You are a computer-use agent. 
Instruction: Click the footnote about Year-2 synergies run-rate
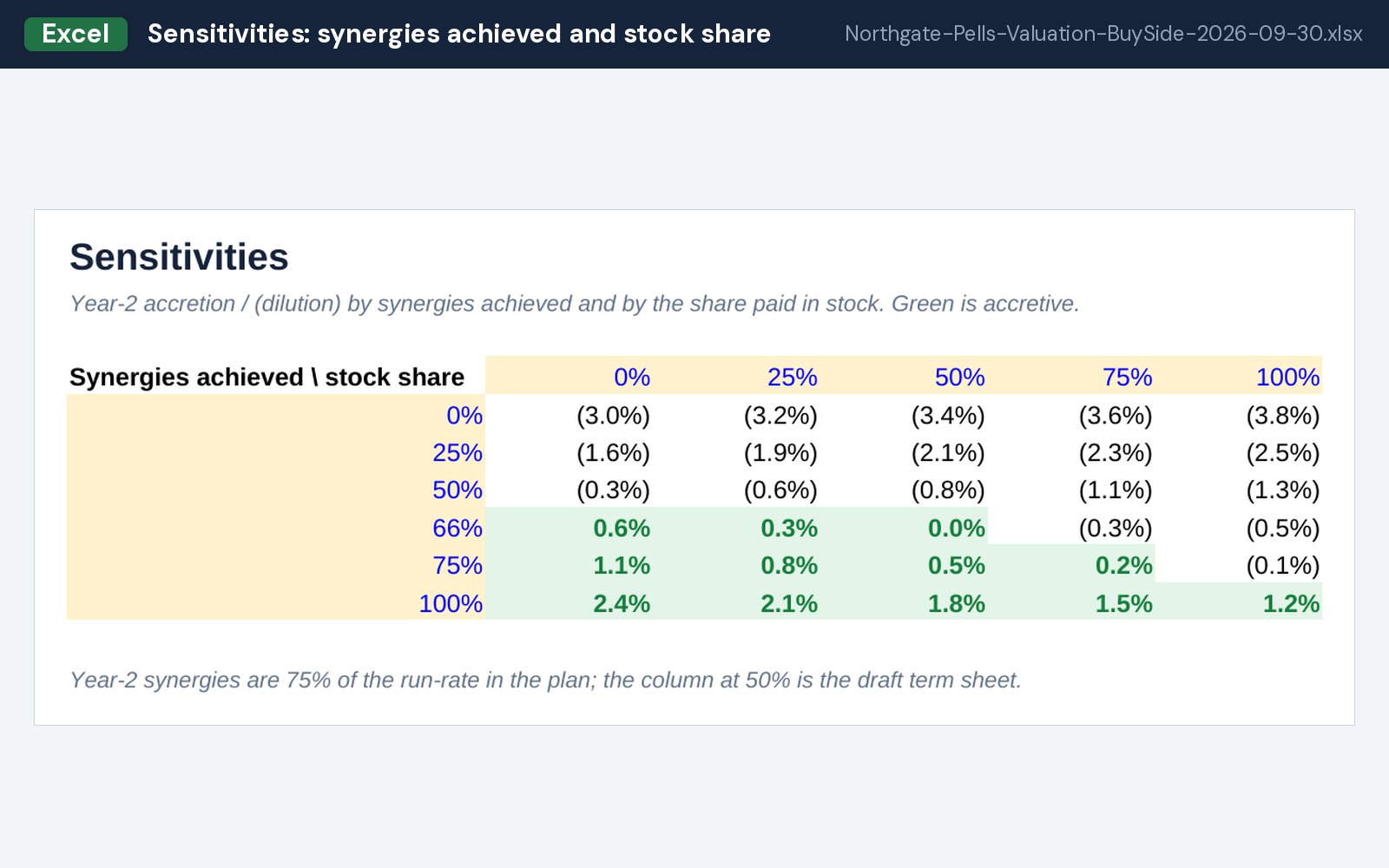(545, 680)
